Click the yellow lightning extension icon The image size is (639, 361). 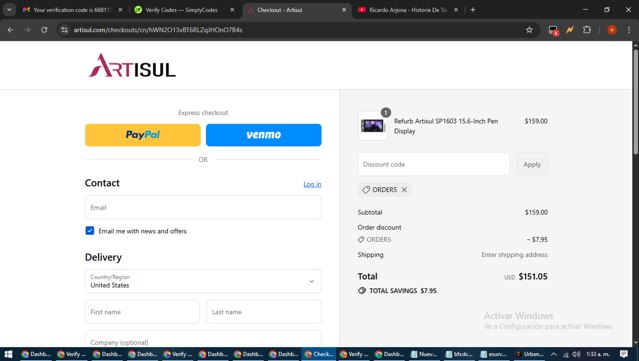(x=570, y=30)
